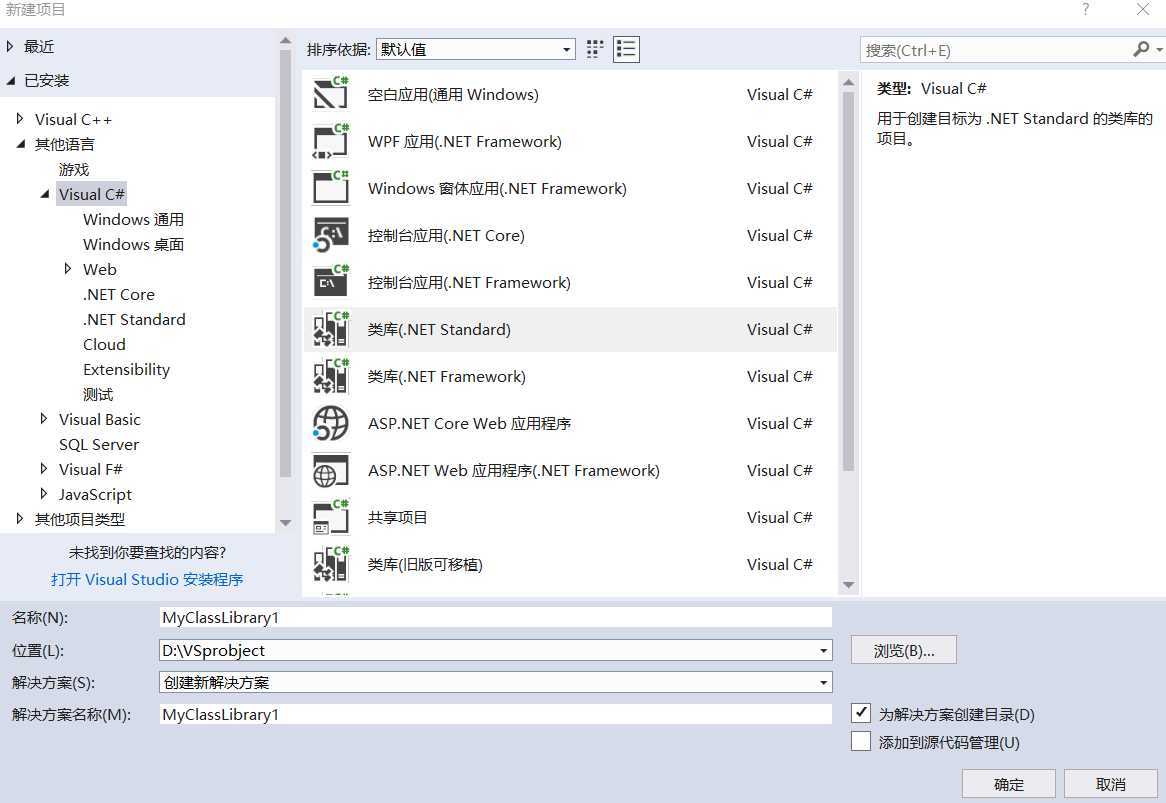Click the WPF 应用 template icon
Screen dimensions: 1166x803
[331, 141]
